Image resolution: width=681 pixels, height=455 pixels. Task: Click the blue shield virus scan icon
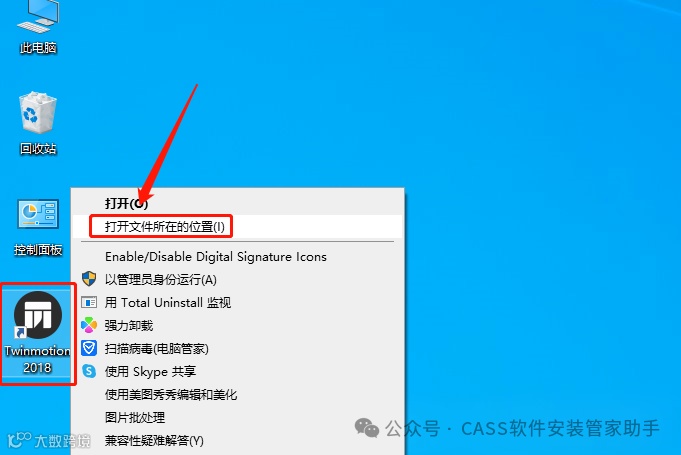click(x=89, y=348)
